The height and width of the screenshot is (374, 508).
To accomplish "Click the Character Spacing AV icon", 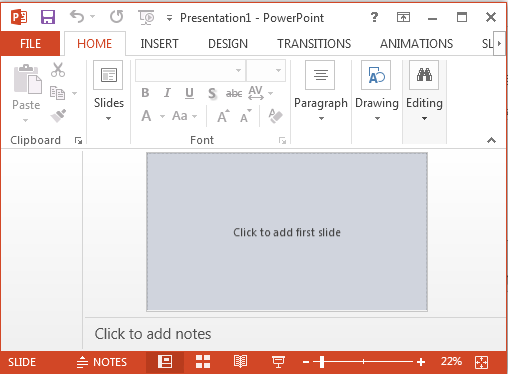I will 256,93.
